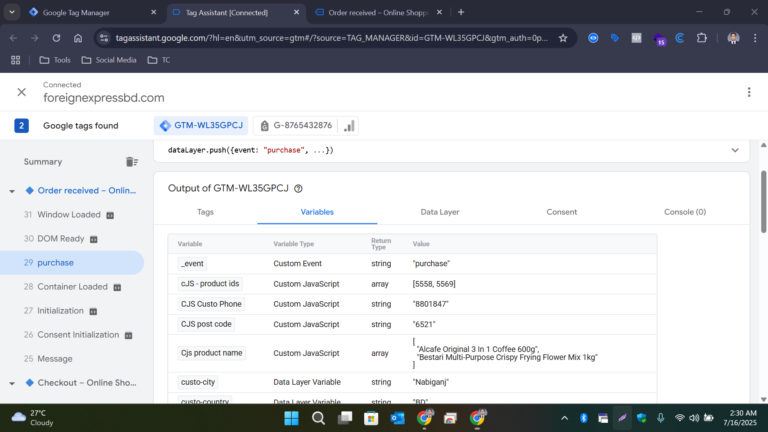Switch to the Data Layer tab
Viewport: 768px width, 432px height.
coord(439,212)
